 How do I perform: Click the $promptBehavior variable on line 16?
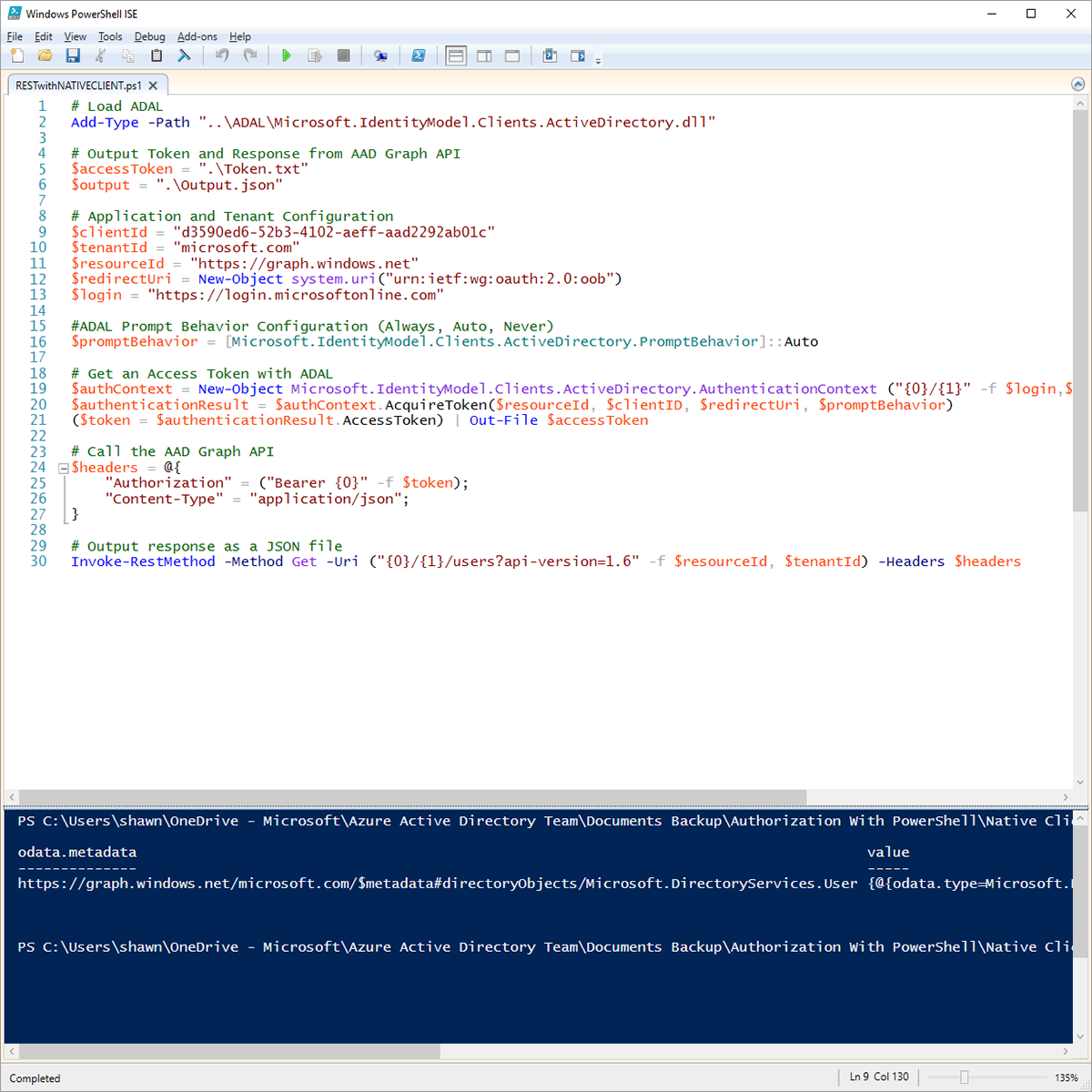tap(135, 342)
